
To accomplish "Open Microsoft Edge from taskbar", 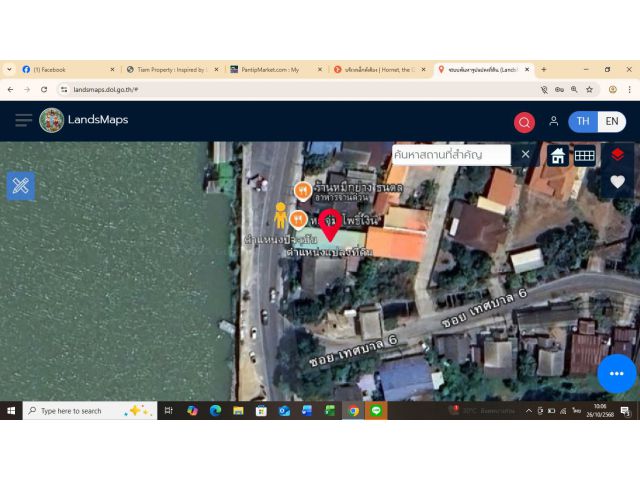I will (215, 411).
